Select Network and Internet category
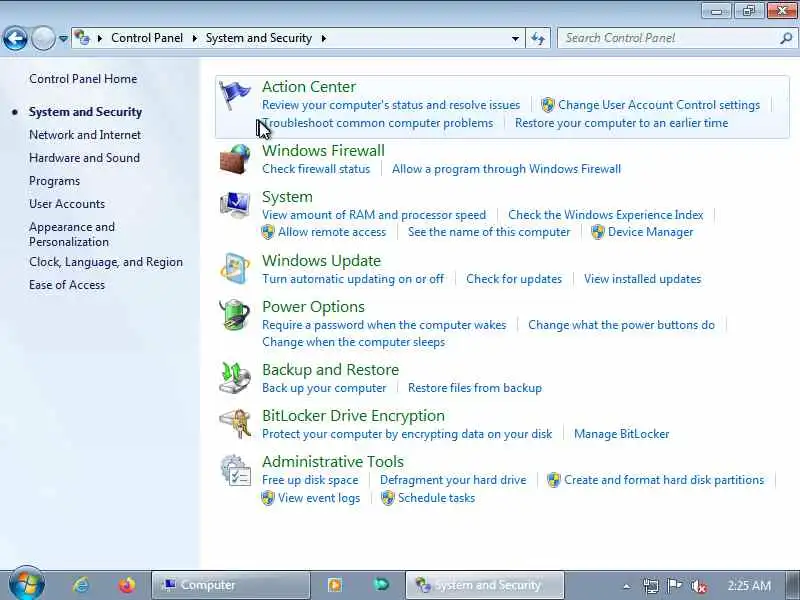The height and width of the screenshot is (600, 800). pos(85,135)
